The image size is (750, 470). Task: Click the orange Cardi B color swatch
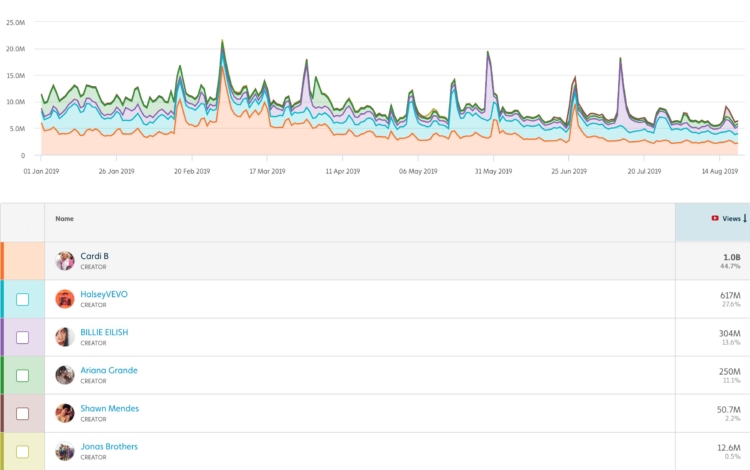tap(23, 261)
